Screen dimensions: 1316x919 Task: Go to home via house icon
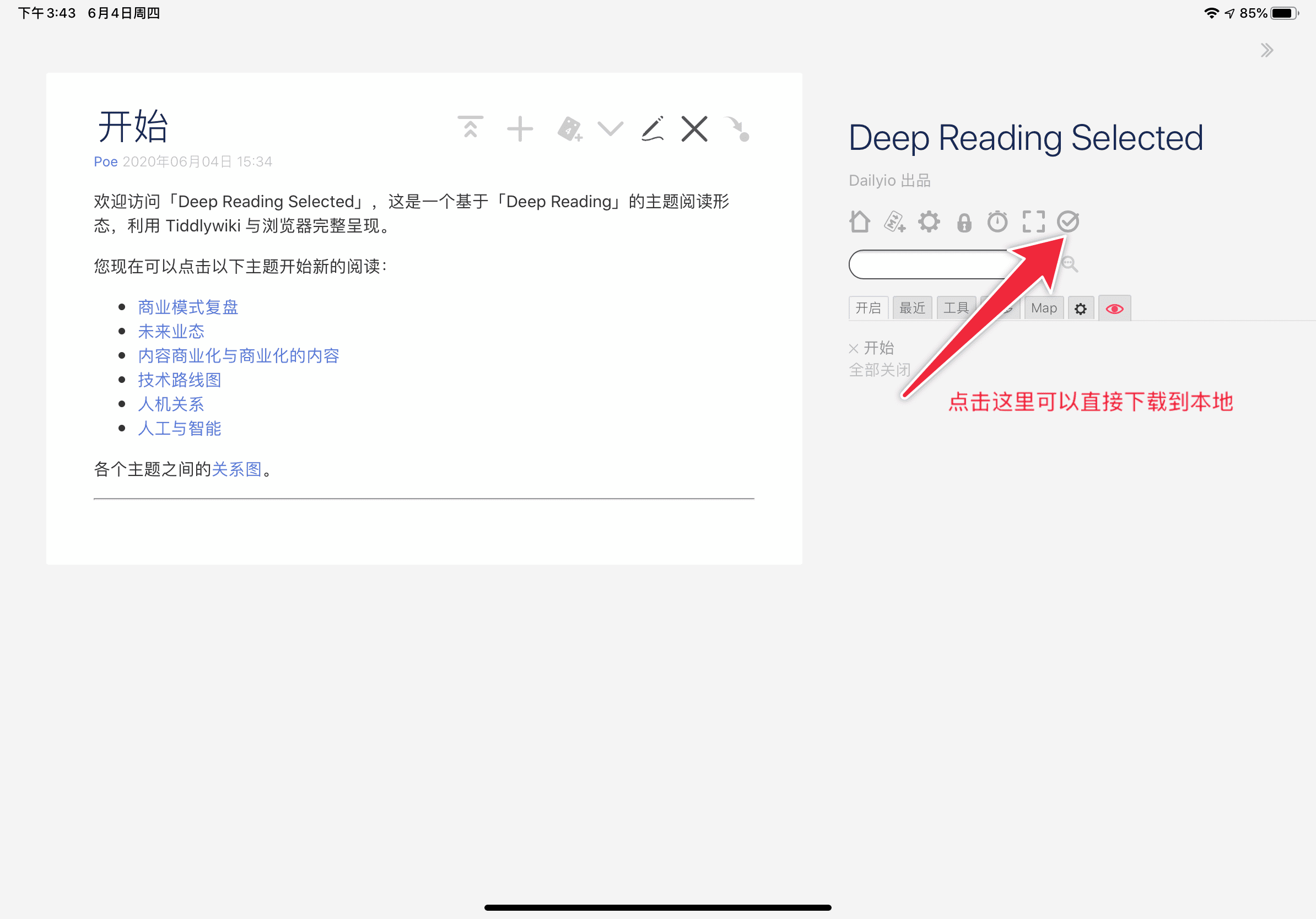859,221
